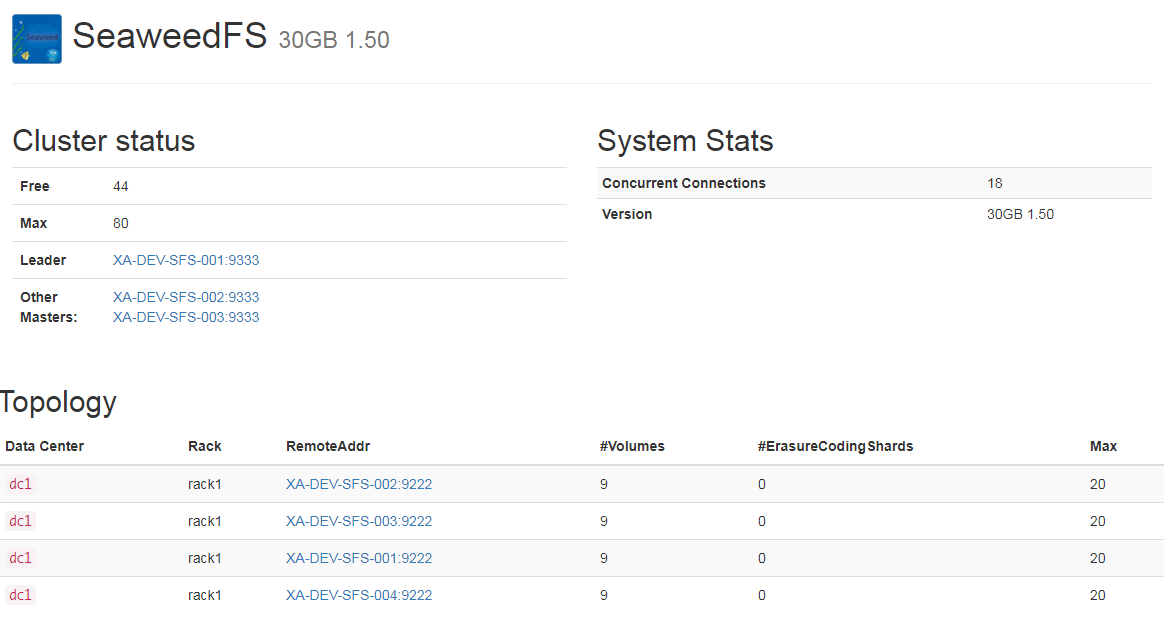1164x626 pixels.
Task: Click the Max value 80
Action: point(120,224)
